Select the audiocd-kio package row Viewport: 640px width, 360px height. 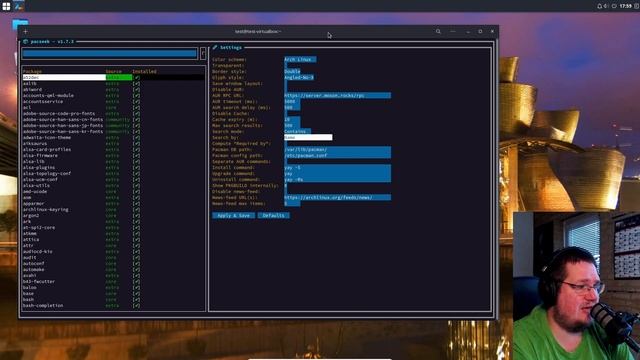point(113,251)
